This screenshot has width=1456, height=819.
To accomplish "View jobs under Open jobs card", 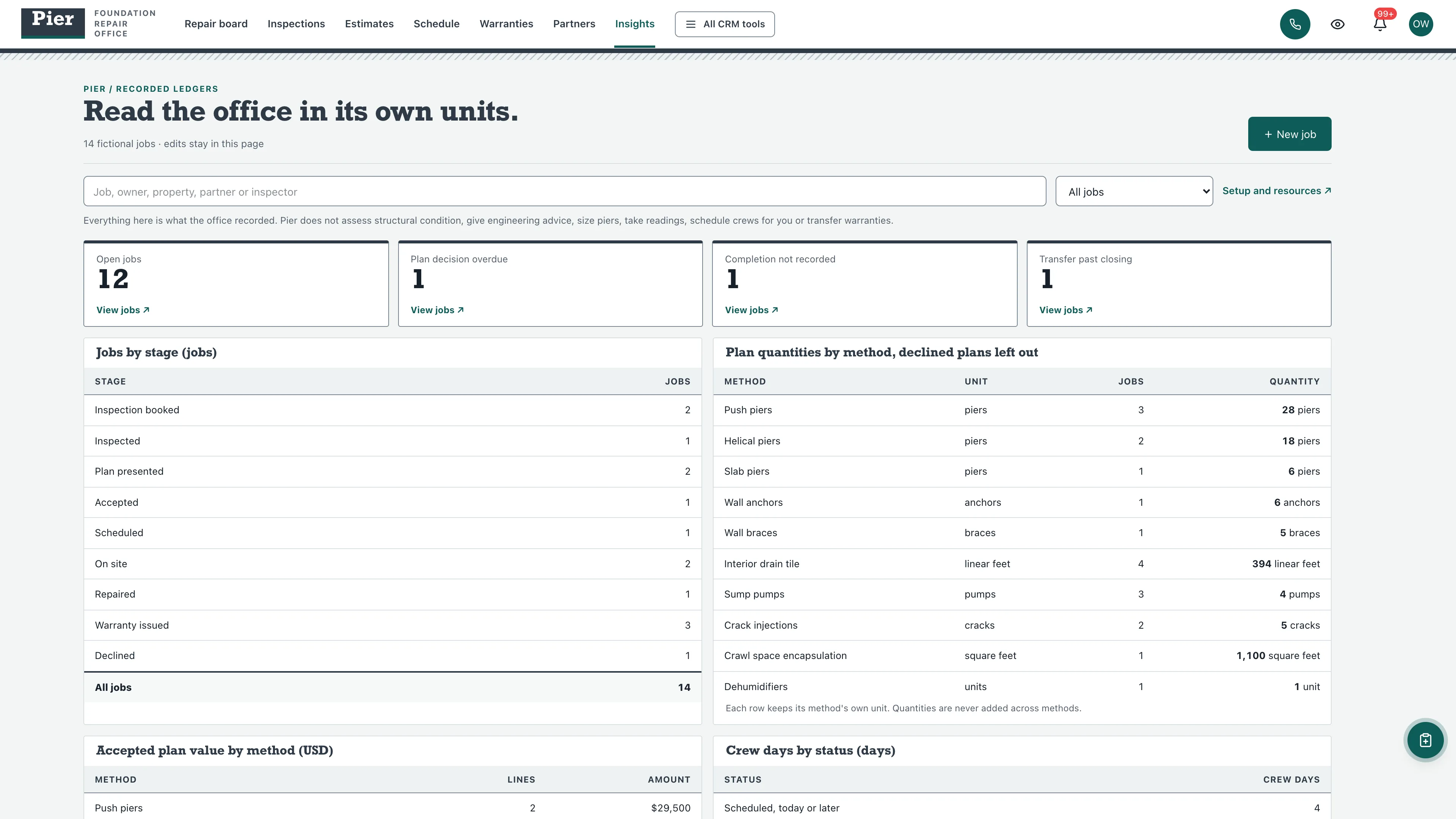I will (x=122, y=310).
